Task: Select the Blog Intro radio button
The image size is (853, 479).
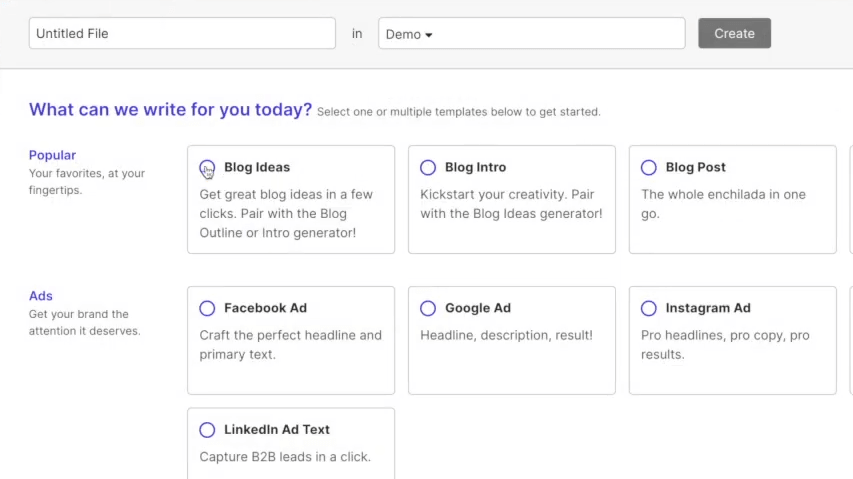Action: coord(428,167)
